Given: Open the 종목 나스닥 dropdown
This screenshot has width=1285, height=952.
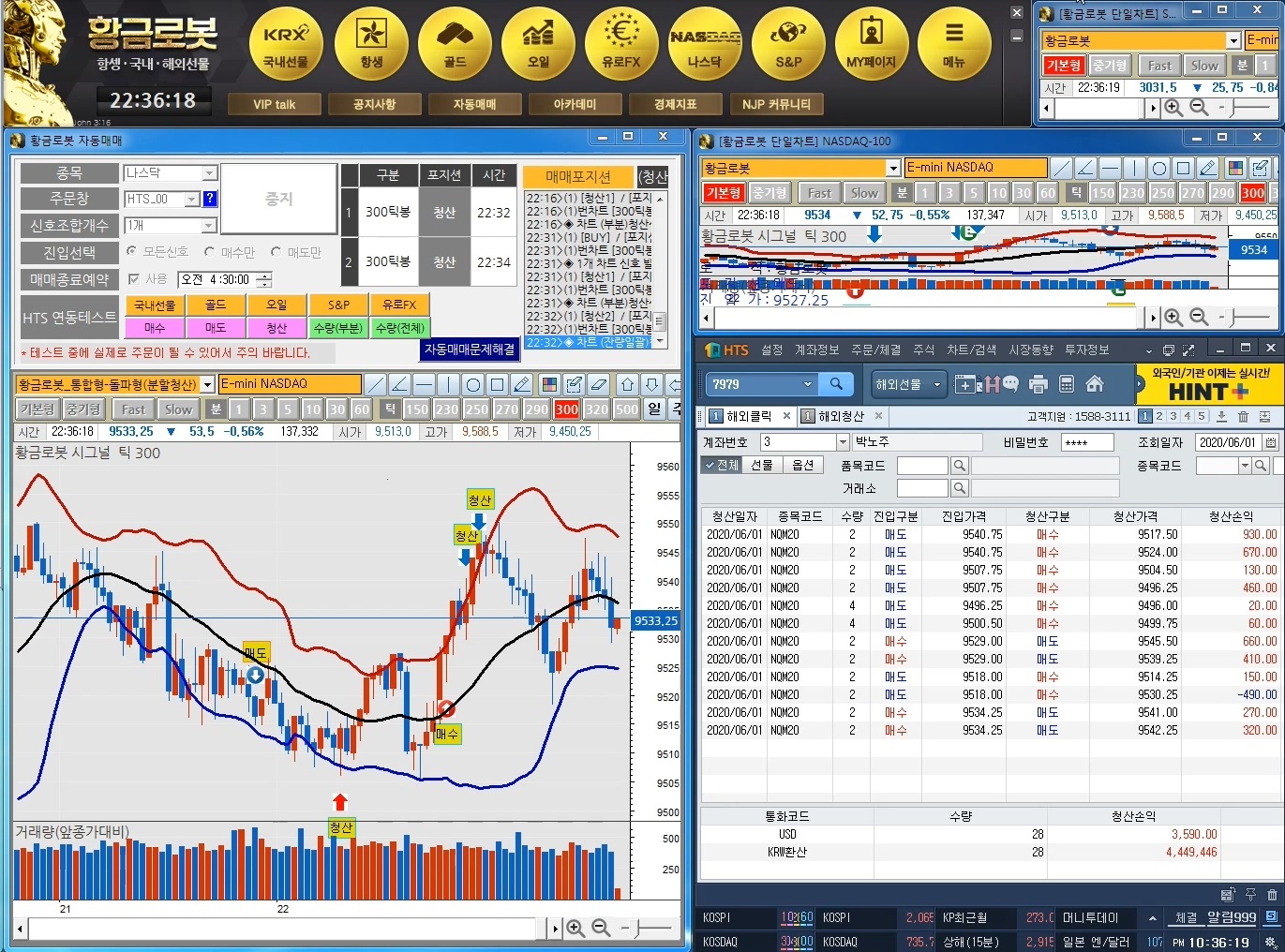Looking at the screenshot, I should tap(210, 173).
